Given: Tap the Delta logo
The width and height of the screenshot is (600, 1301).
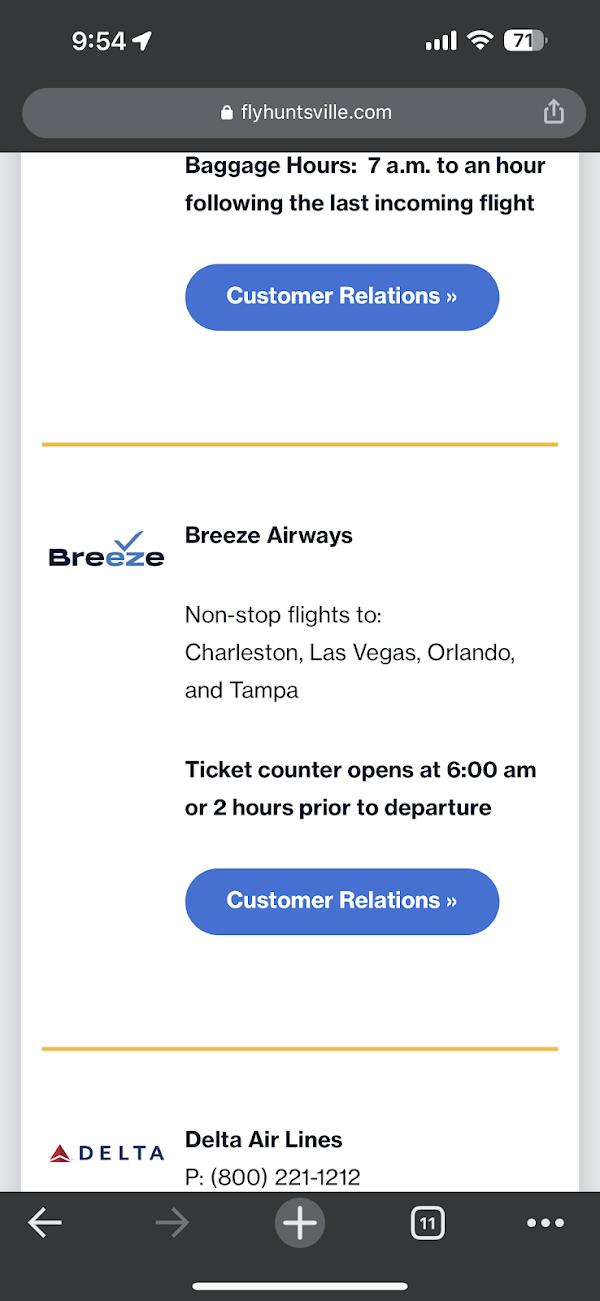Looking at the screenshot, I should [106, 1153].
